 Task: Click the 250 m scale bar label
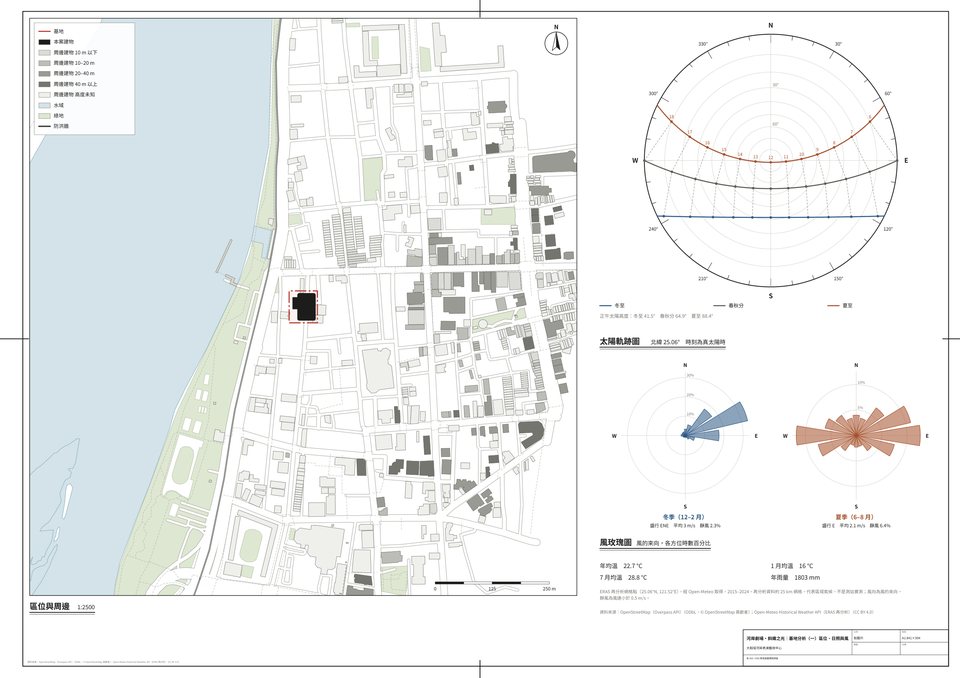[549, 589]
